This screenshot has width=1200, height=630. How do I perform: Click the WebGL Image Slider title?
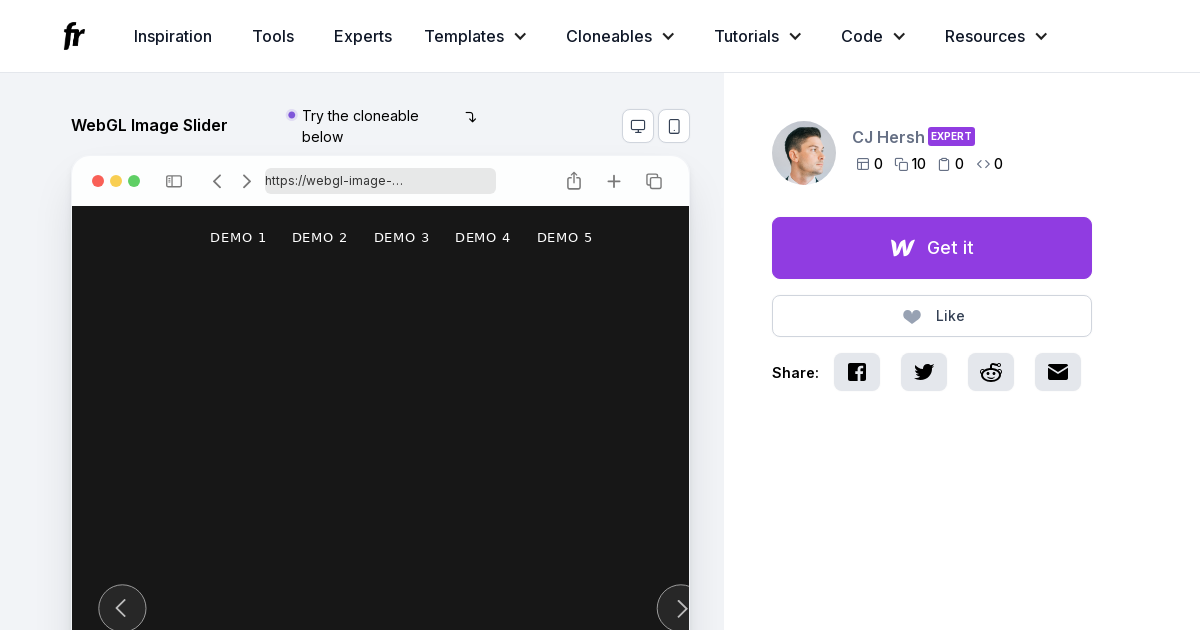149,125
